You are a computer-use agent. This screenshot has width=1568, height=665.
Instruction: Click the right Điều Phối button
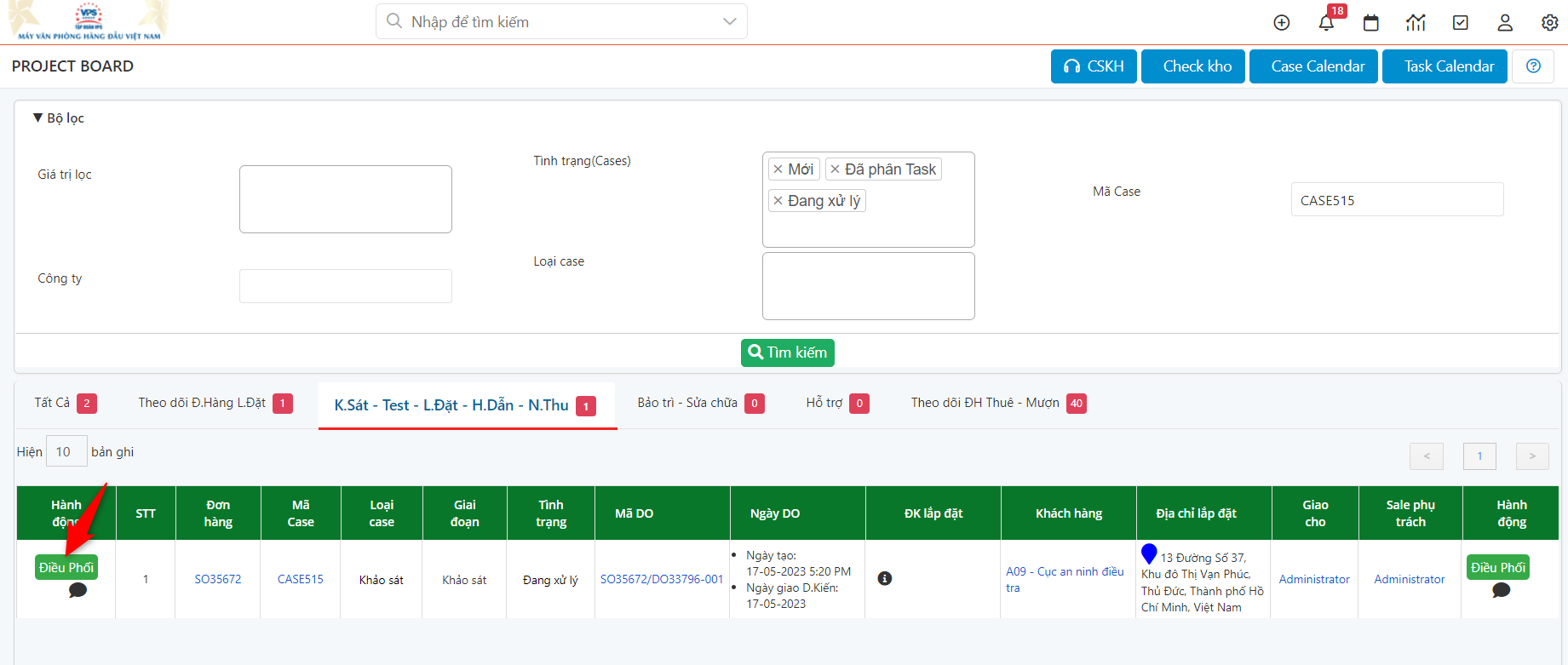tap(1498, 567)
